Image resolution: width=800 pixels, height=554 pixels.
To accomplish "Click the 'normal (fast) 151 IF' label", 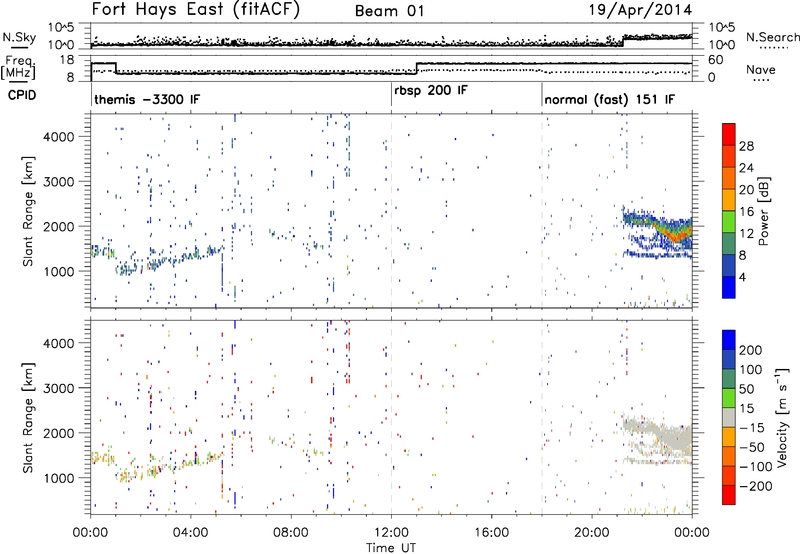I will tap(609, 99).
